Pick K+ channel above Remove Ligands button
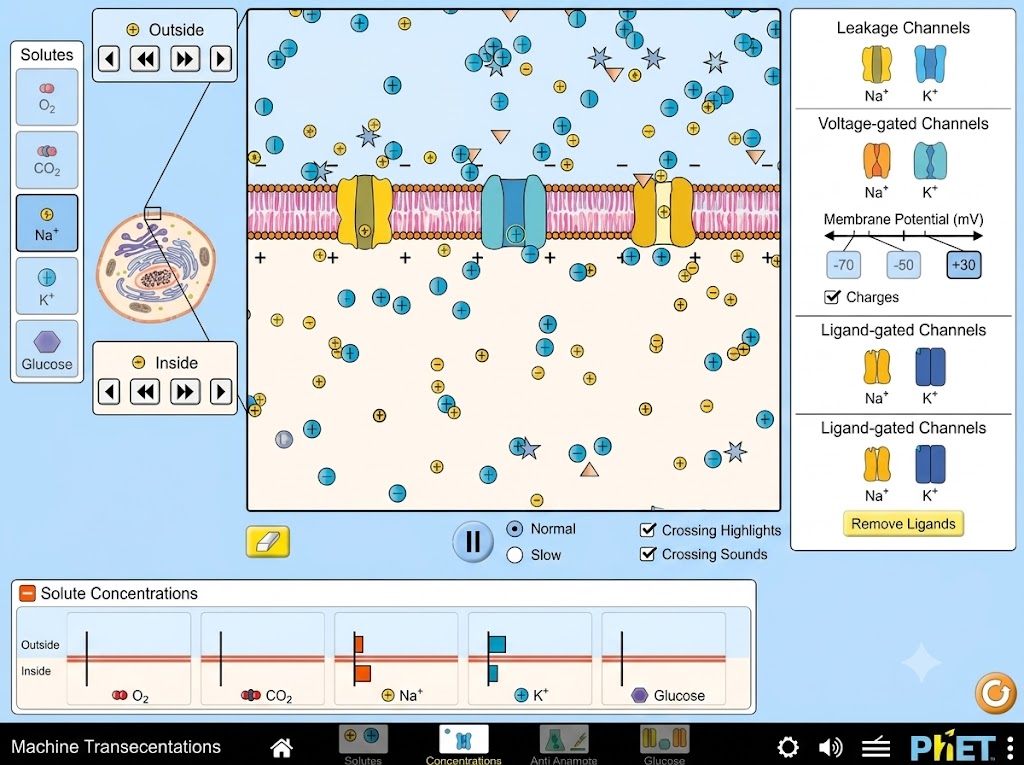The width and height of the screenshot is (1024, 765). coord(930,464)
